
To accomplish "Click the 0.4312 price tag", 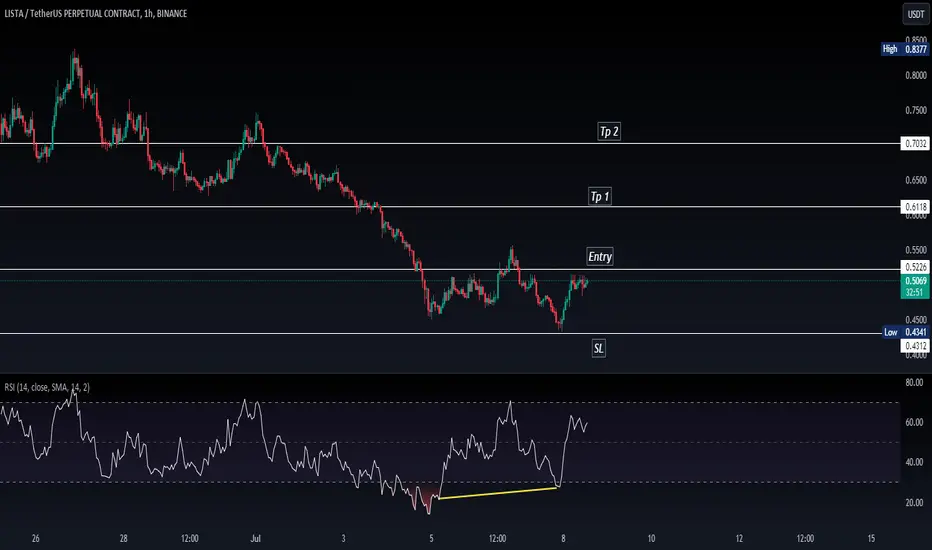I will point(915,345).
